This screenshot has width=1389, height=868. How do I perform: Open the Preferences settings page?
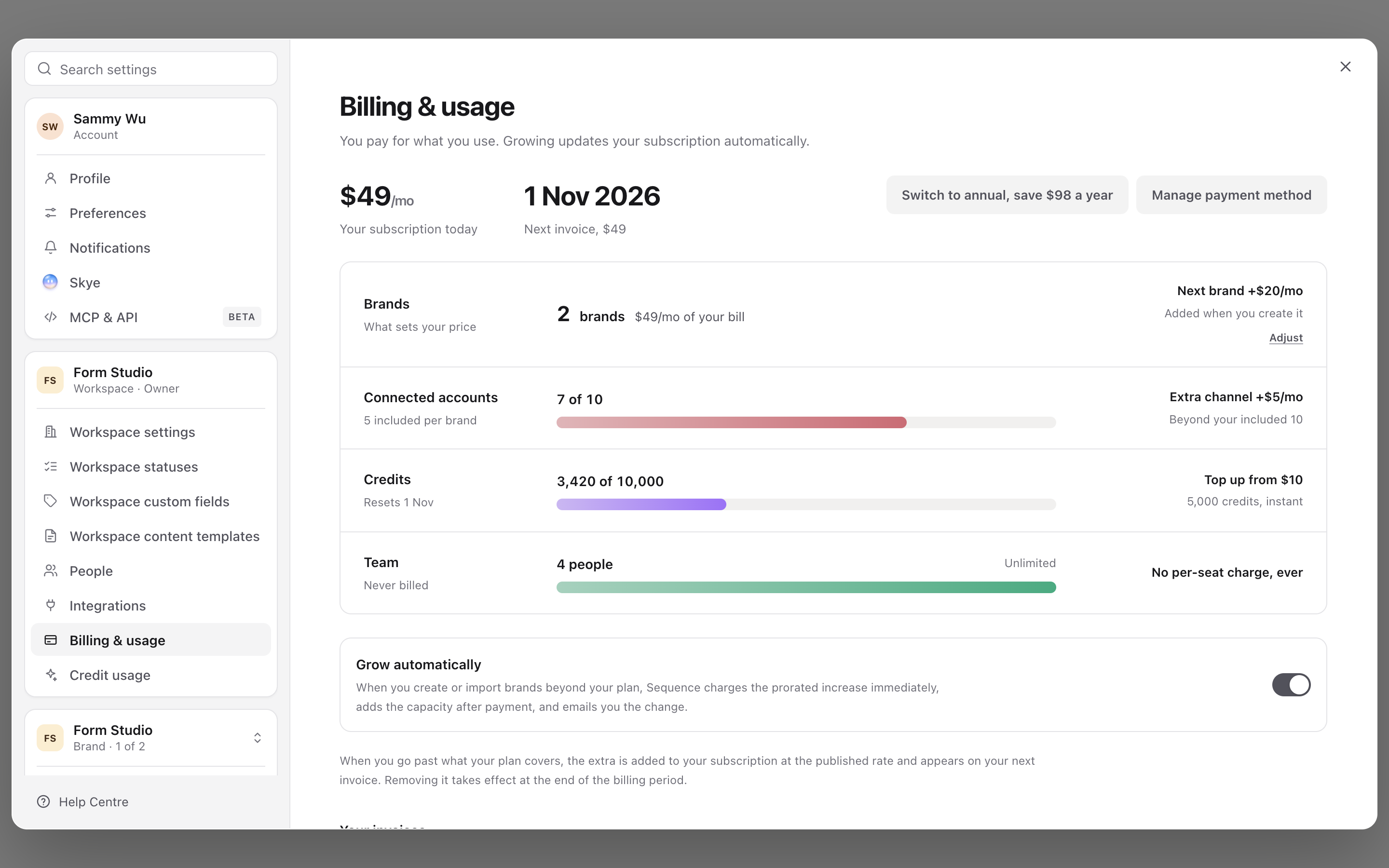(x=151, y=213)
